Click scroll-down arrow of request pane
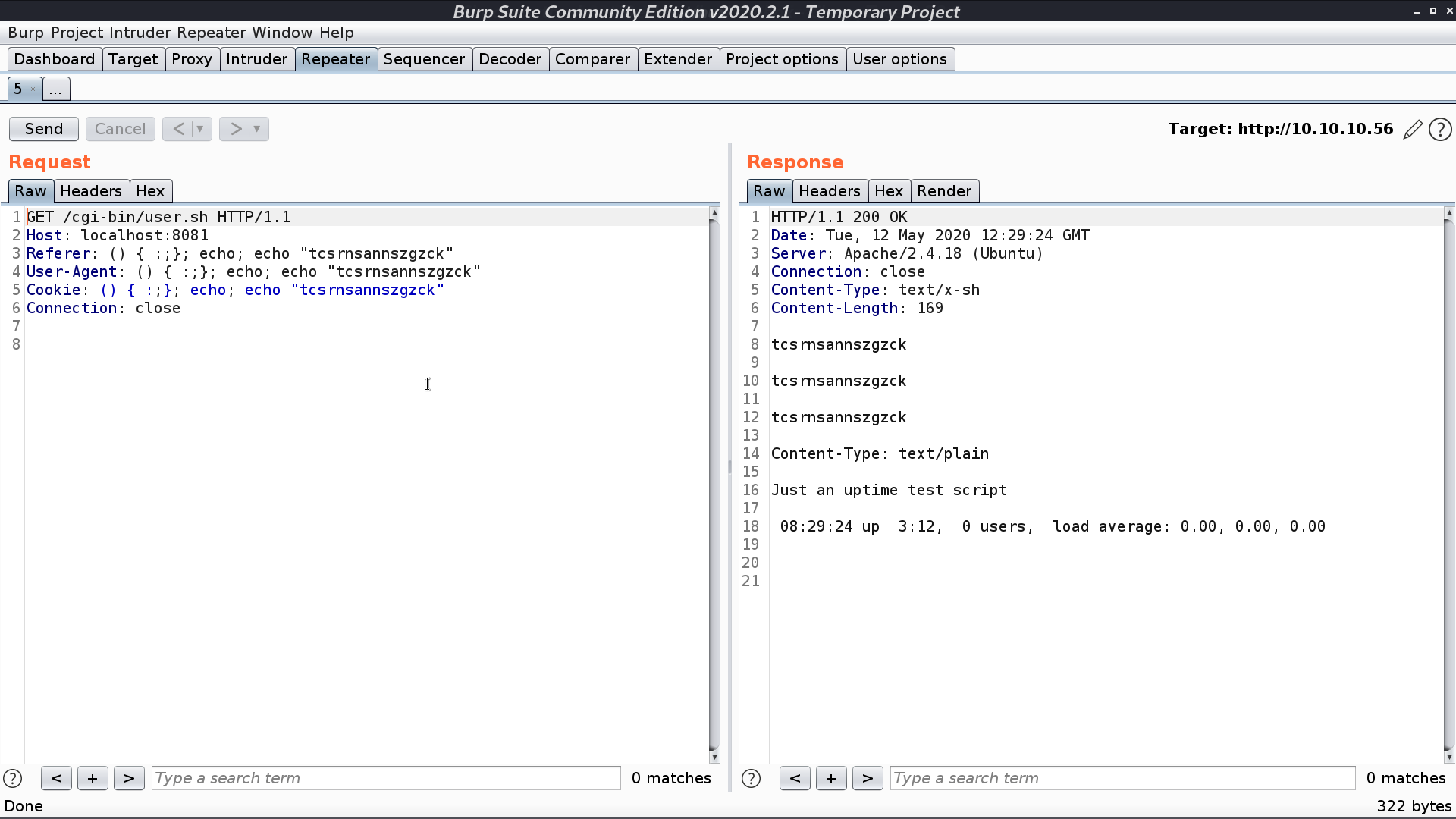Image resolution: width=1456 pixels, height=819 pixels. click(x=714, y=757)
